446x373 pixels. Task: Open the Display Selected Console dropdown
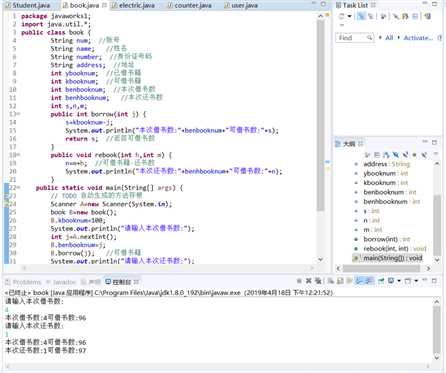tap(399, 281)
